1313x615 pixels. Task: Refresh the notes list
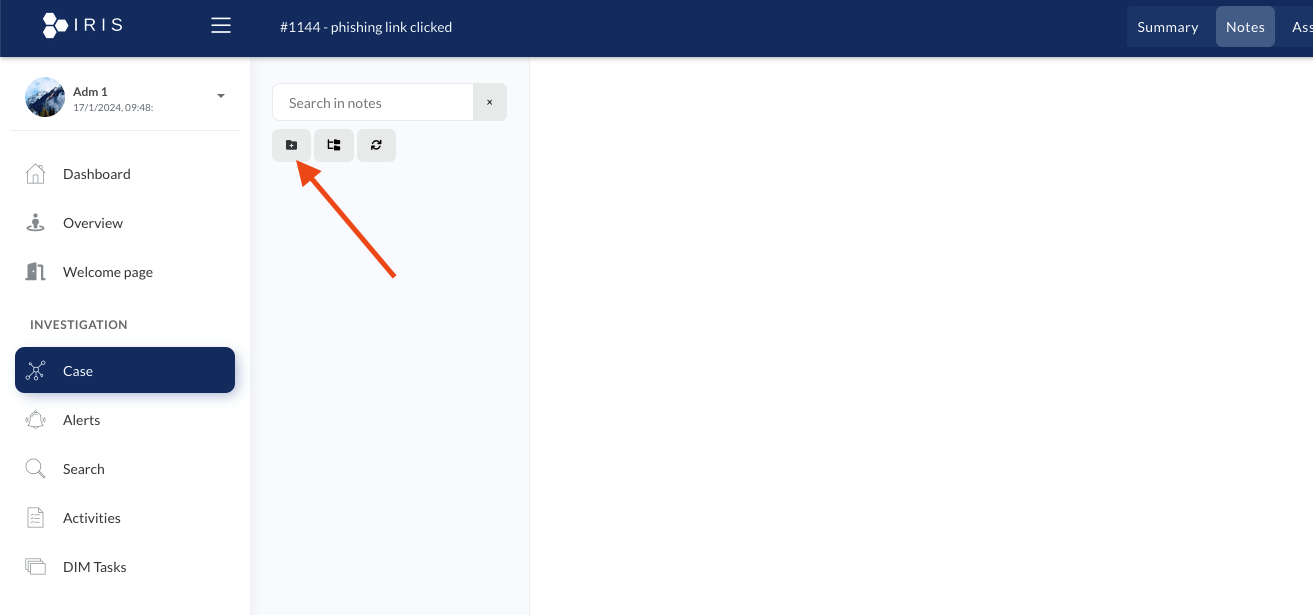tap(376, 145)
